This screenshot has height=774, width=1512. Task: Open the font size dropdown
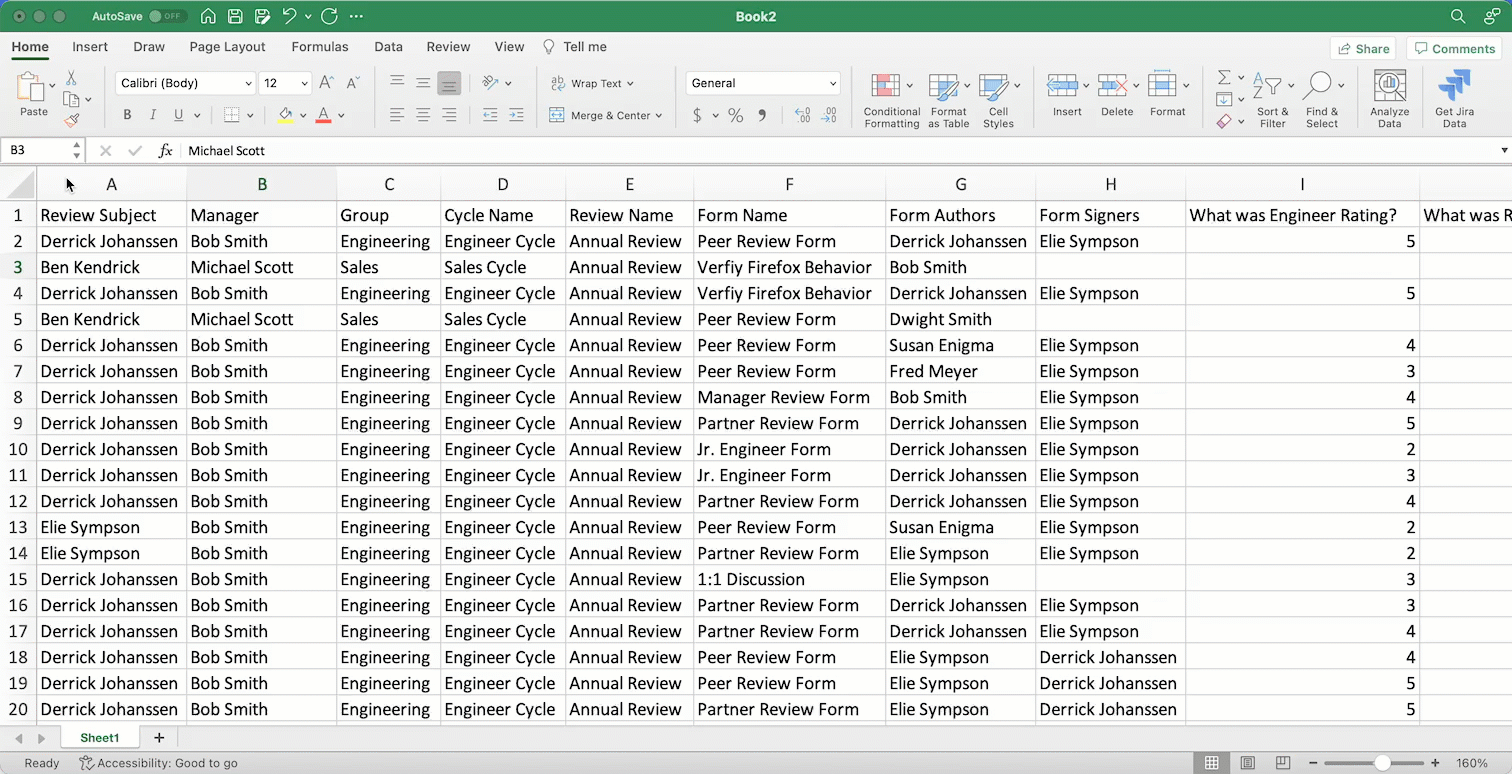pyautogui.click(x=304, y=84)
